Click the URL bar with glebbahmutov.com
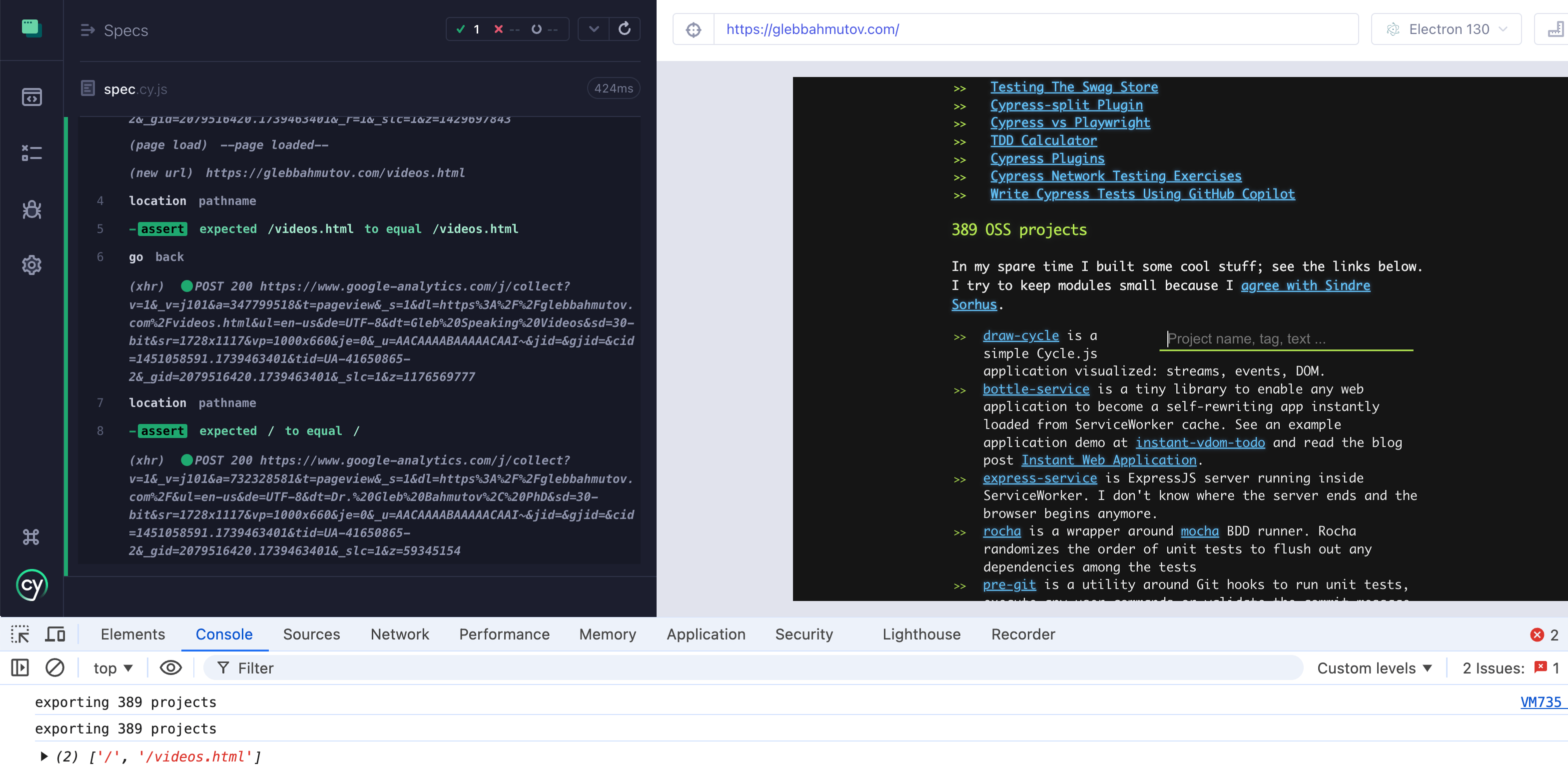The image size is (1568, 772). tap(1035, 29)
